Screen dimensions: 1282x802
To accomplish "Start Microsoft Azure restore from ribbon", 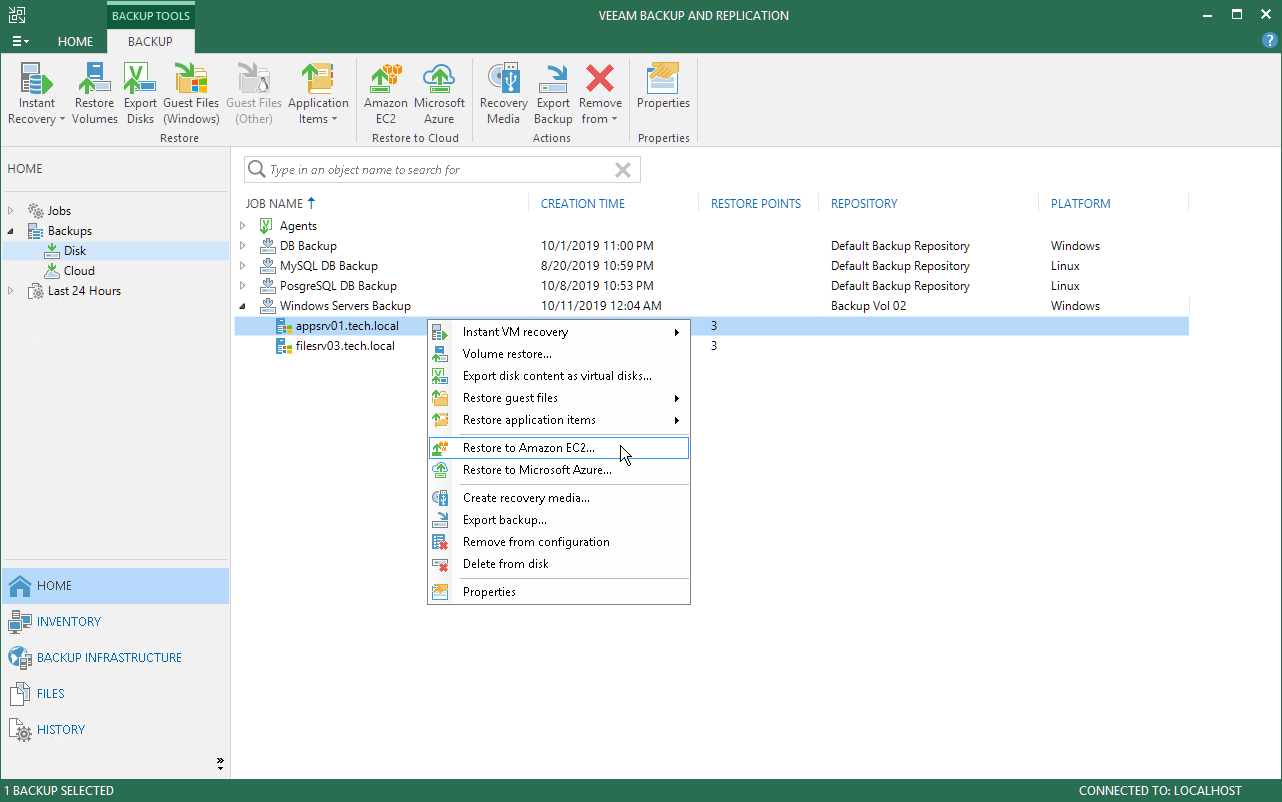I will click(x=439, y=94).
